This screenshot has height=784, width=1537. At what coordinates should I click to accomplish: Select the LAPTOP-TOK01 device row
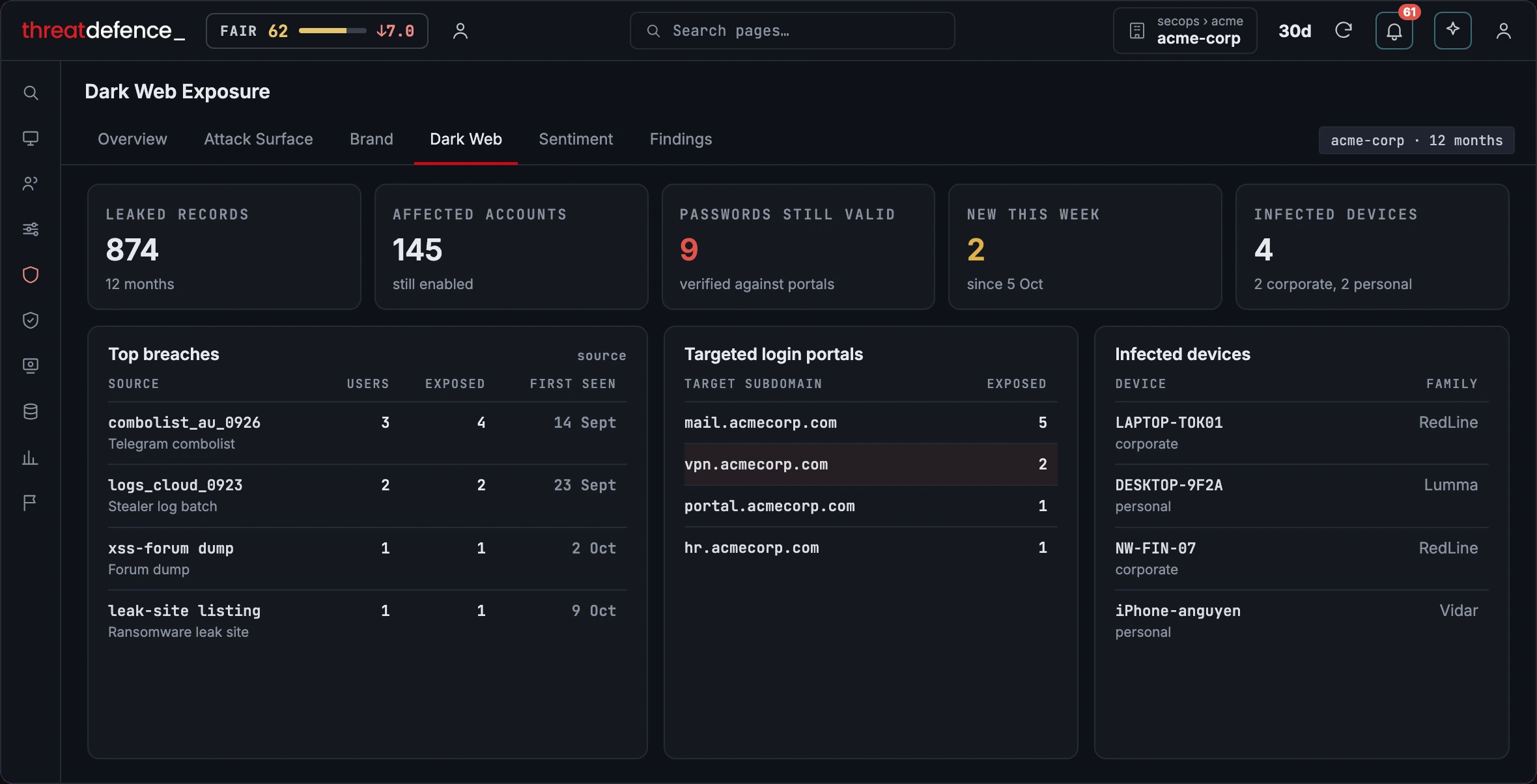1302,433
